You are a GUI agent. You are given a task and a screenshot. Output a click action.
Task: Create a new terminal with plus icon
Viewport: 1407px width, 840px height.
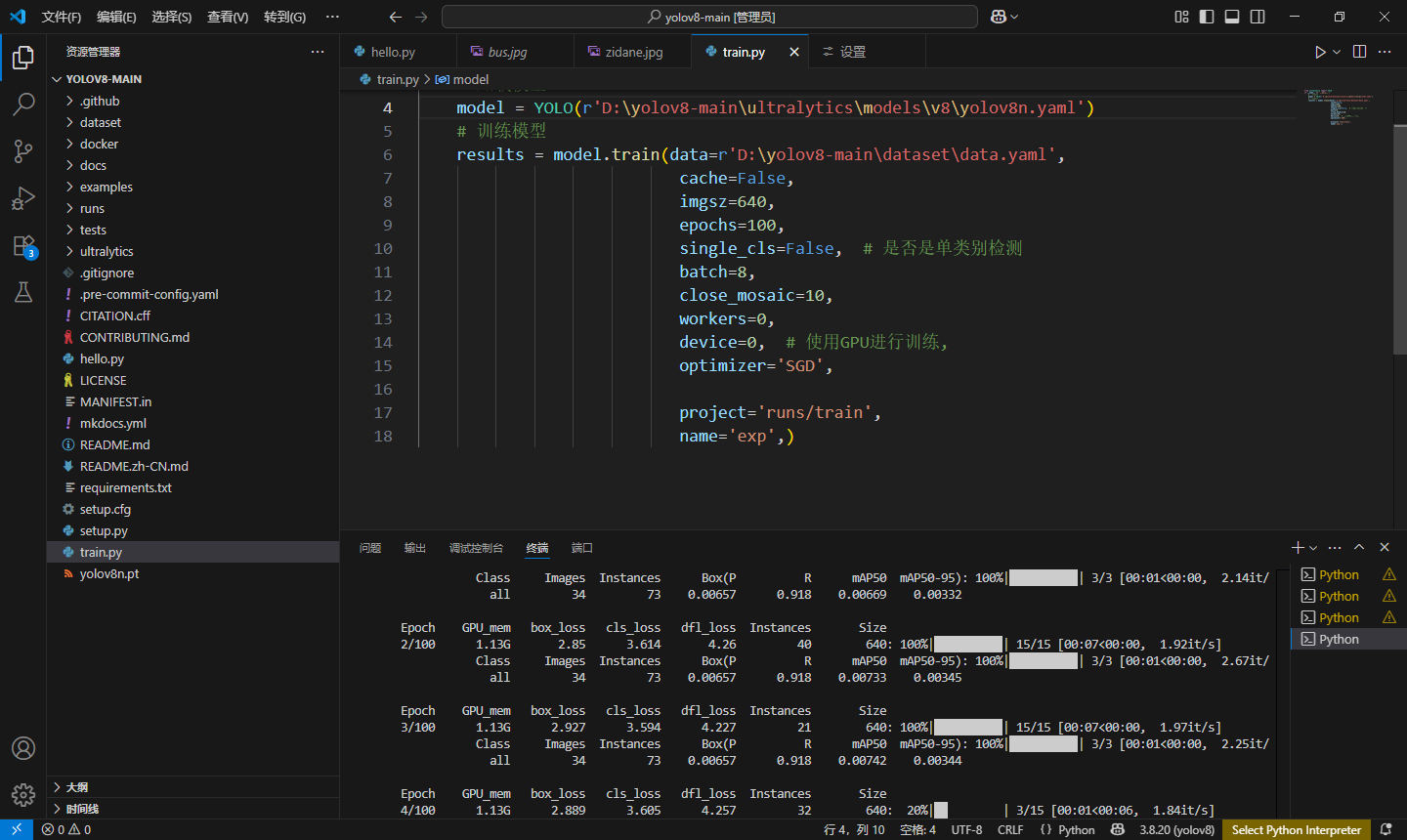(1298, 548)
